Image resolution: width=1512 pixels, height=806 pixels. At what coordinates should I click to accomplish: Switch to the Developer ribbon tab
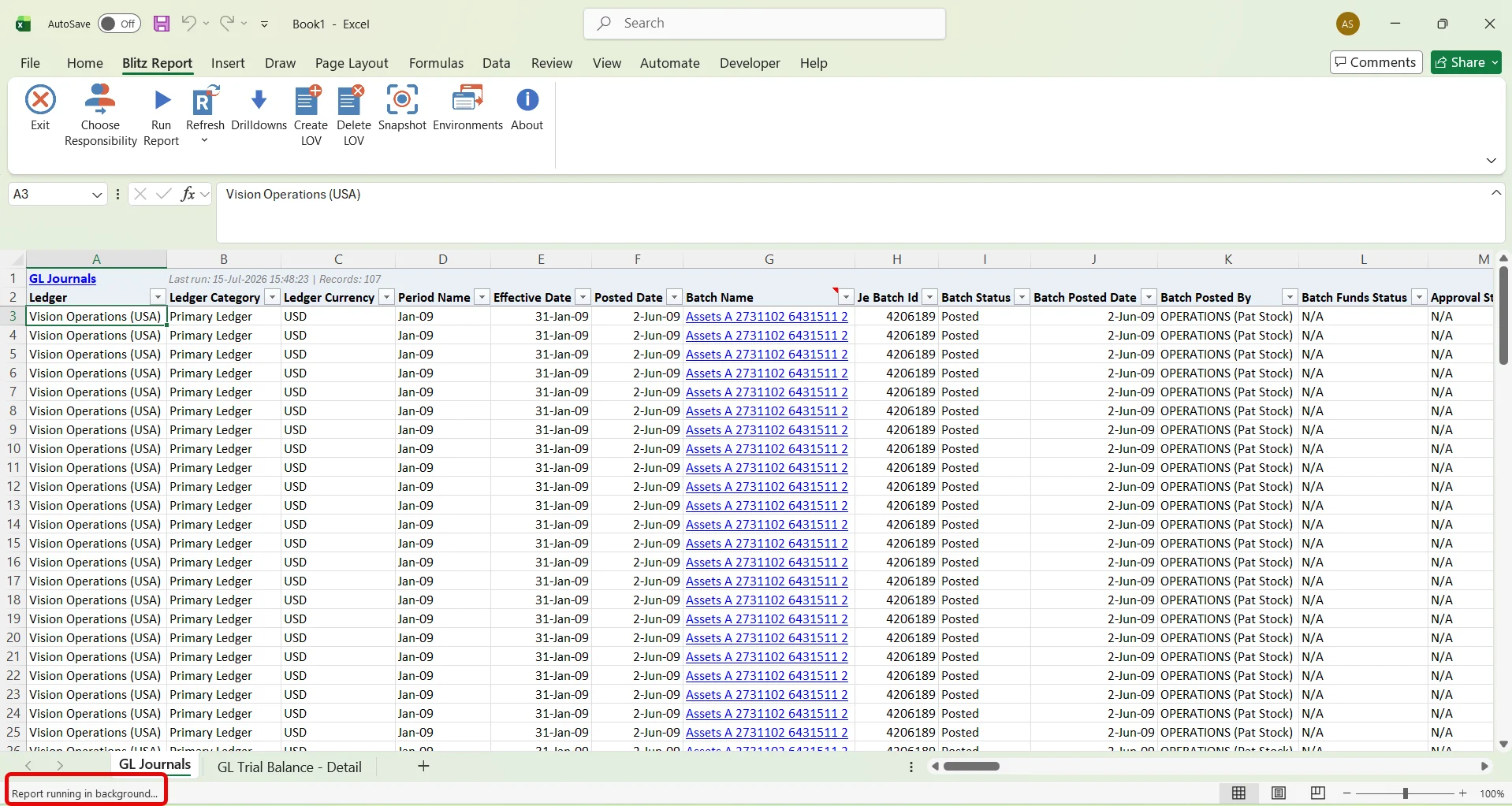(750, 63)
